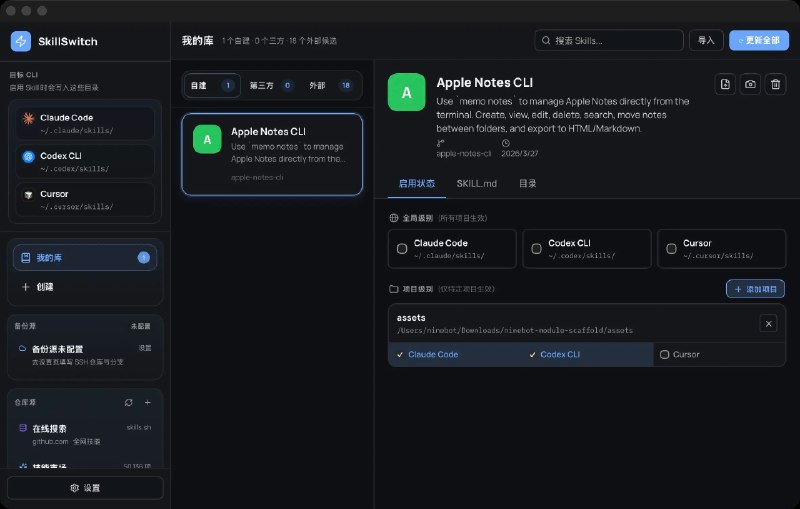Image resolution: width=800 pixels, height=509 pixels.
Task: Enable Cursor global level checkbox
Action: [x=671, y=248]
